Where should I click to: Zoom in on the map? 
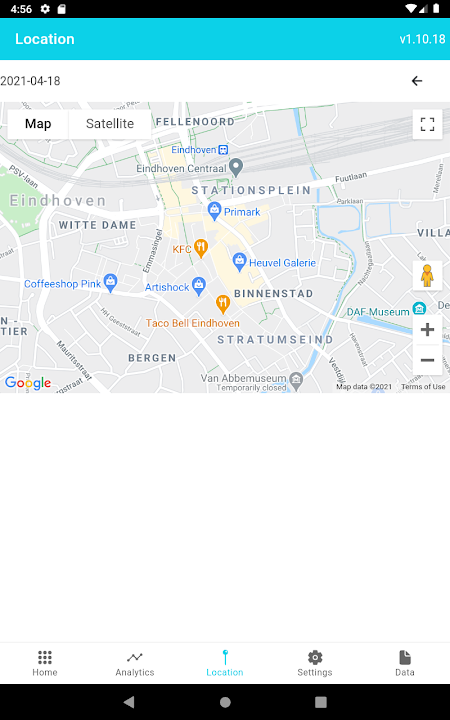coord(428,330)
